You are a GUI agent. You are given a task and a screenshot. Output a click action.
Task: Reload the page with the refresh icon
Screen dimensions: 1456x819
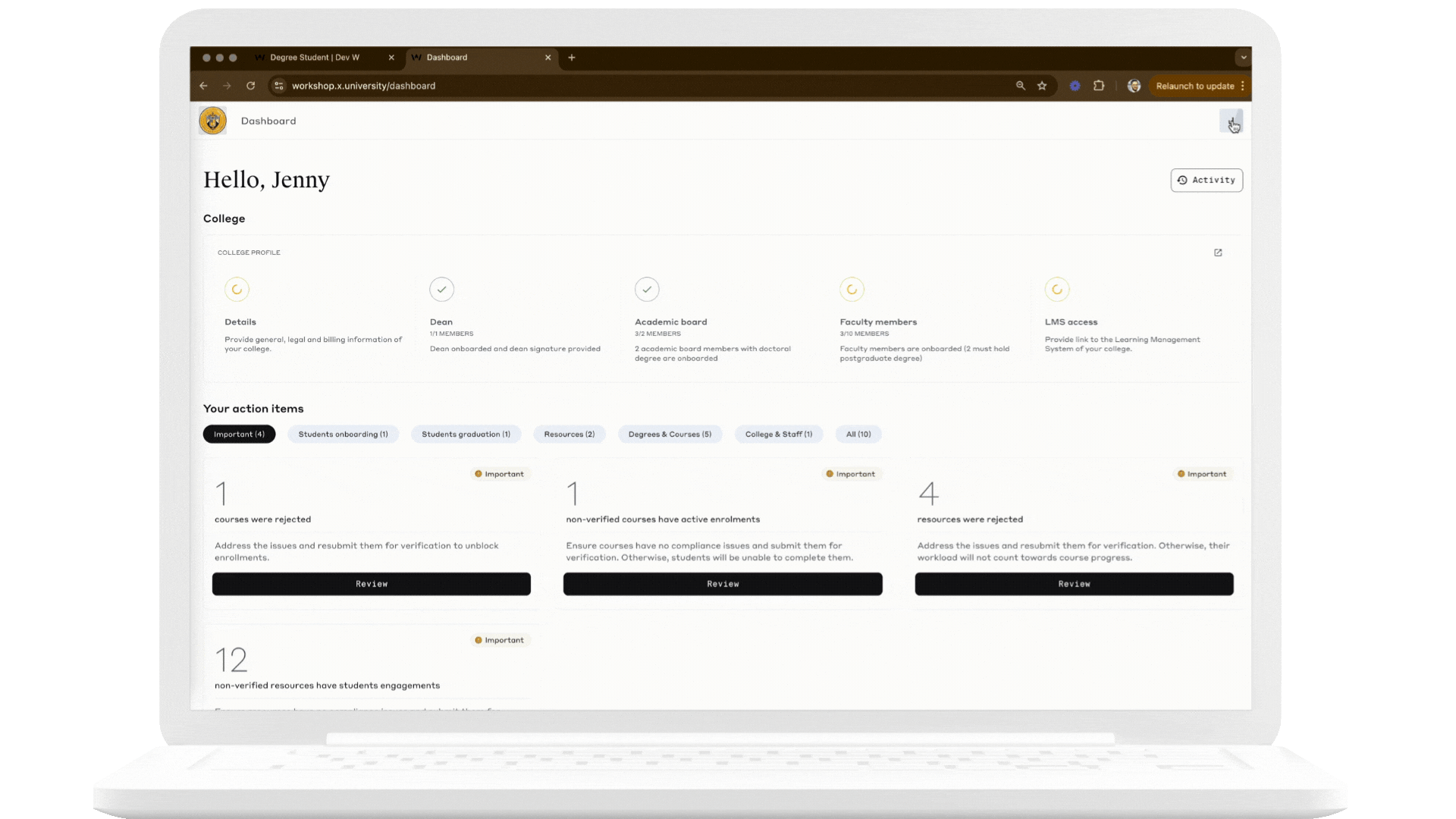coord(250,86)
